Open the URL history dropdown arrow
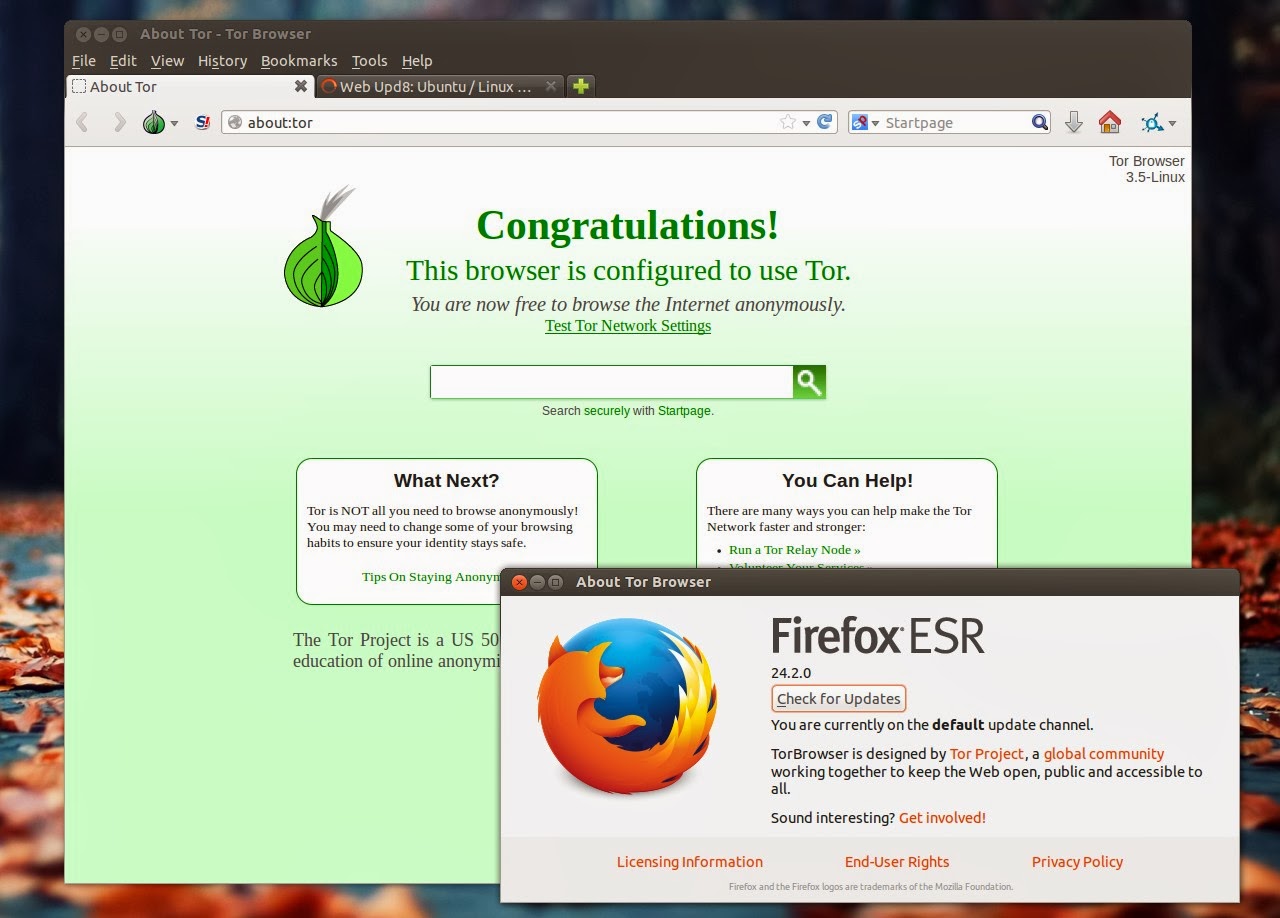The image size is (1280, 918). click(x=806, y=123)
